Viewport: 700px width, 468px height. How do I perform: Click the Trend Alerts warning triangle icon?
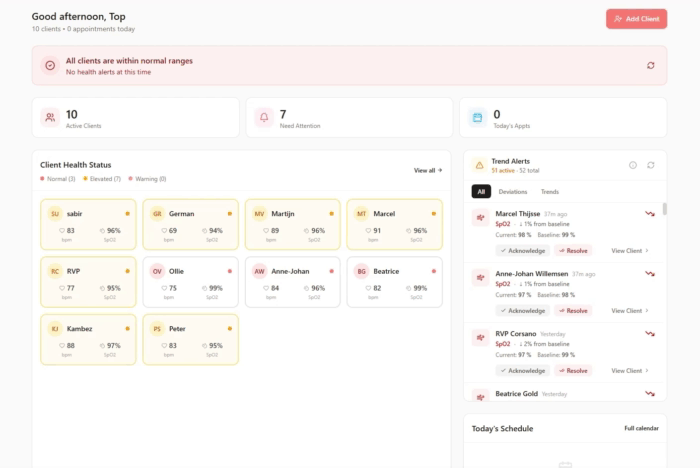coord(479,165)
